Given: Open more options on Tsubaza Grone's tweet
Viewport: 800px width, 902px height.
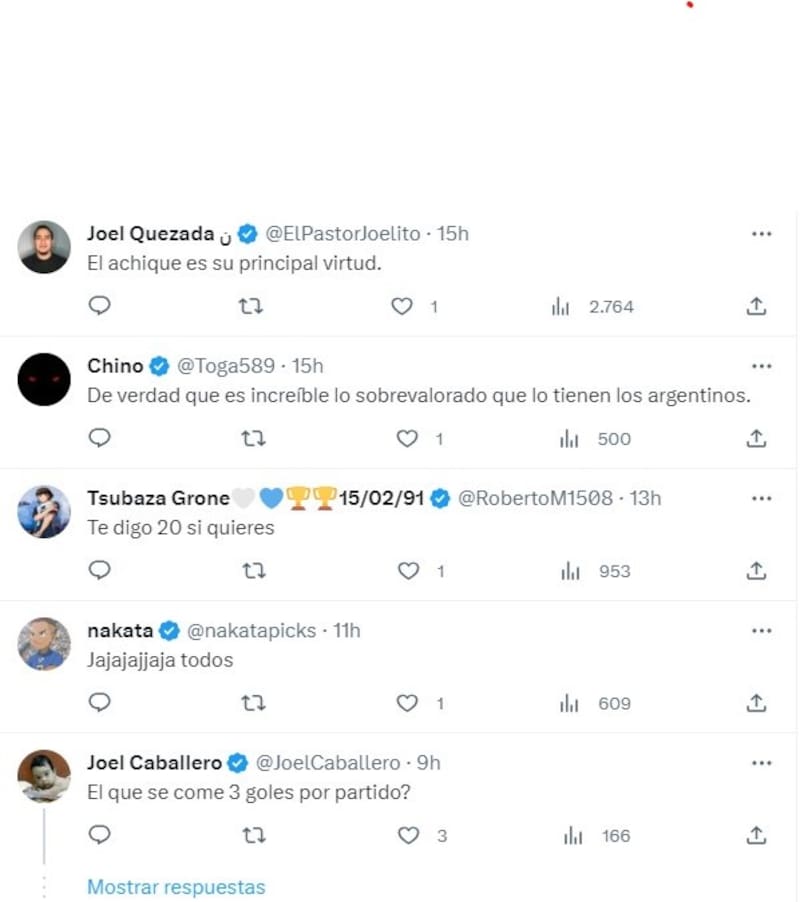Looking at the screenshot, I should (x=761, y=498).
